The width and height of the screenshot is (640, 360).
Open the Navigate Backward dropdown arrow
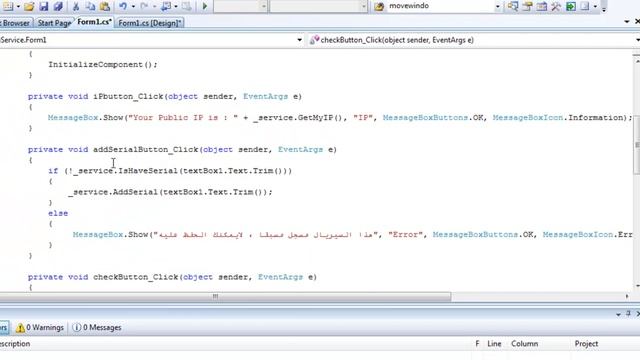coord(176,6)
